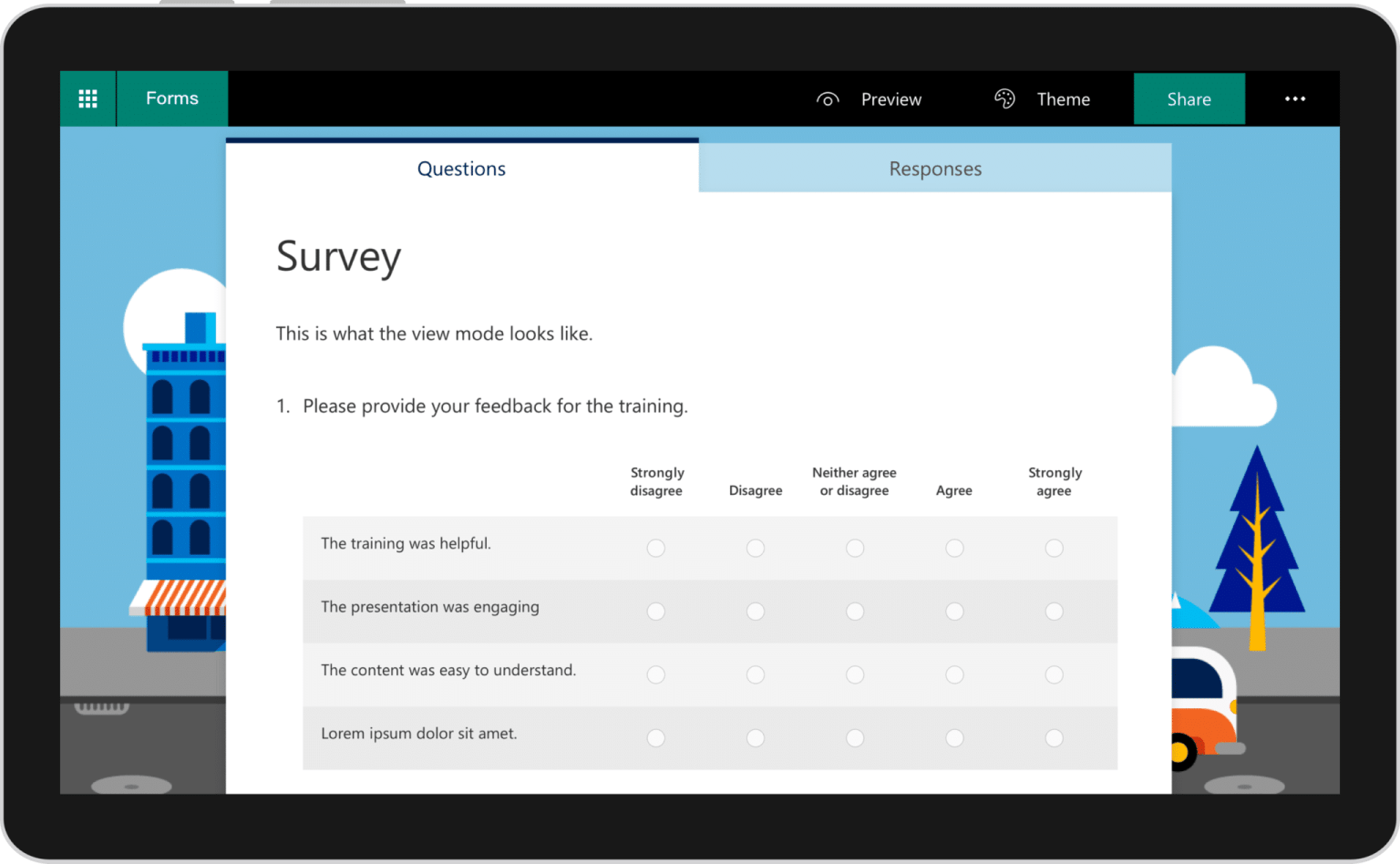Select the Questions tab
Screen dimensions: 1400x864
point(461,168)
